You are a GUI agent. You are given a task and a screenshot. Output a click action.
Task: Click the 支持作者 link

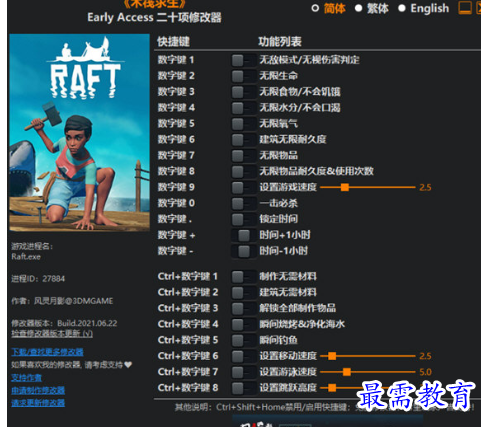pos(26,378)
